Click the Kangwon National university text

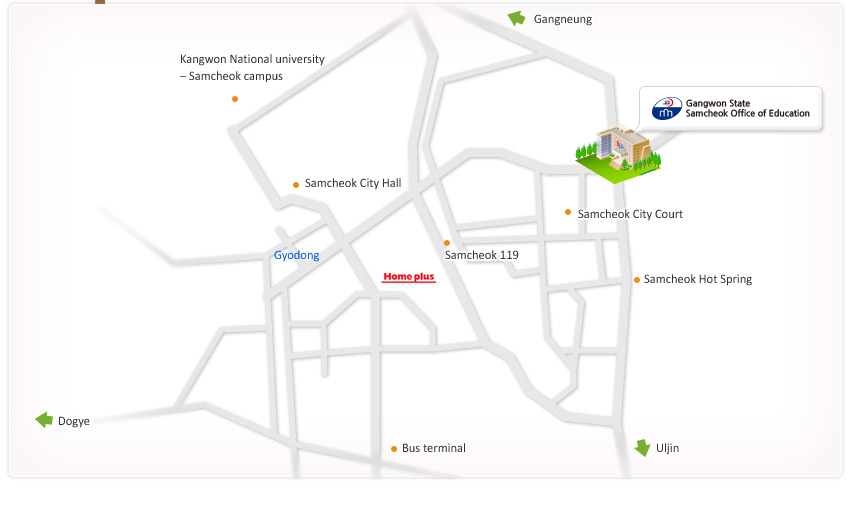[x=252, y=59]
